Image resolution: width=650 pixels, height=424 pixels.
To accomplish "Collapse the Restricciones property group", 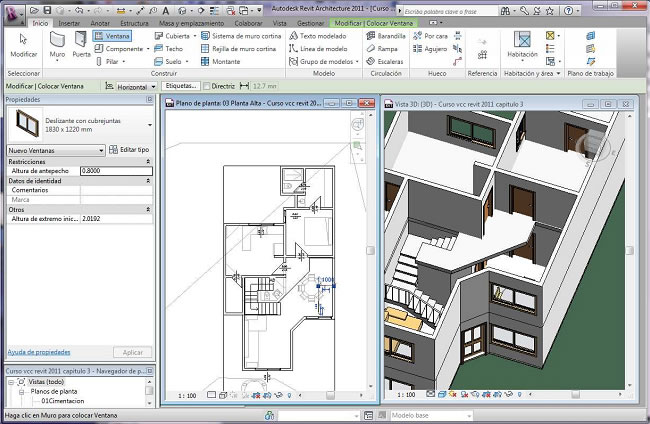I will [149, 161].
